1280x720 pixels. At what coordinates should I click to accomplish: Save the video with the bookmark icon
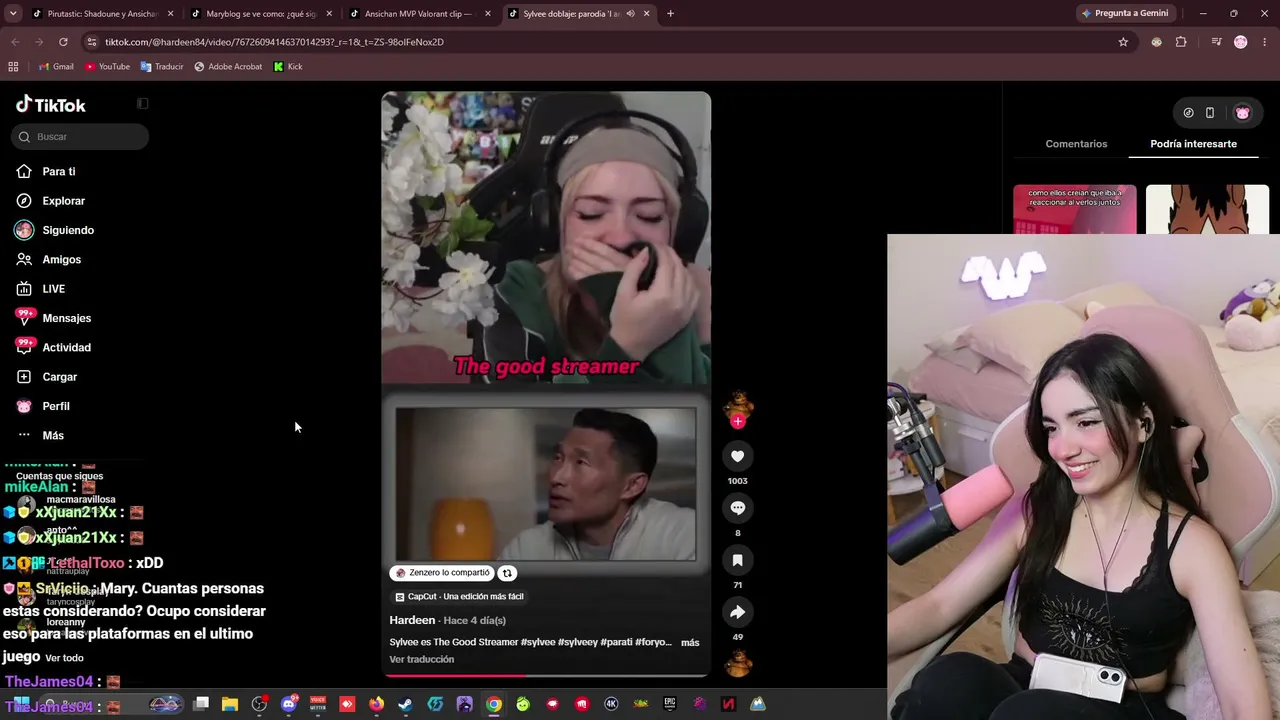click(x=738, y=560)
